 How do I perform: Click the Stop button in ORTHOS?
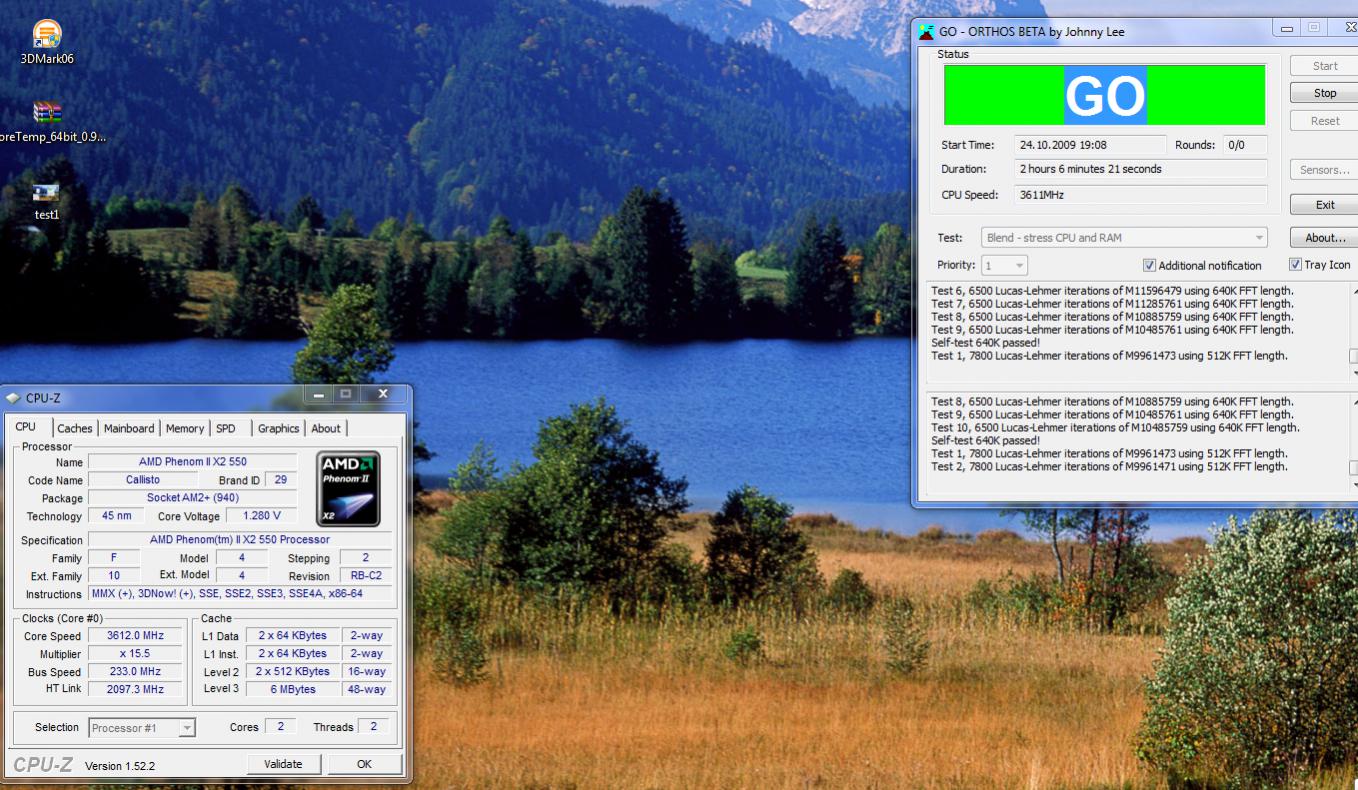(x=1324, y=93)
